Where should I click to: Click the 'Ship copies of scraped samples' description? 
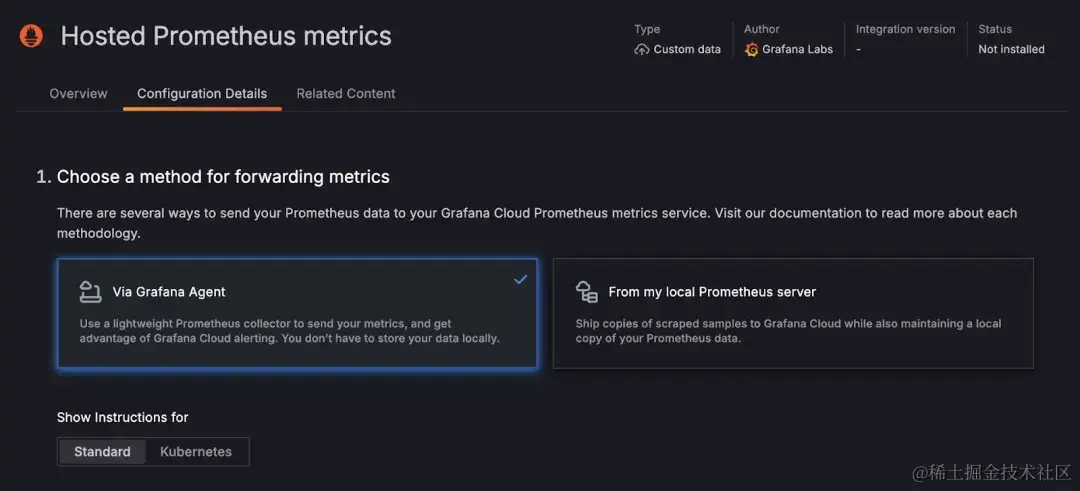788,331
